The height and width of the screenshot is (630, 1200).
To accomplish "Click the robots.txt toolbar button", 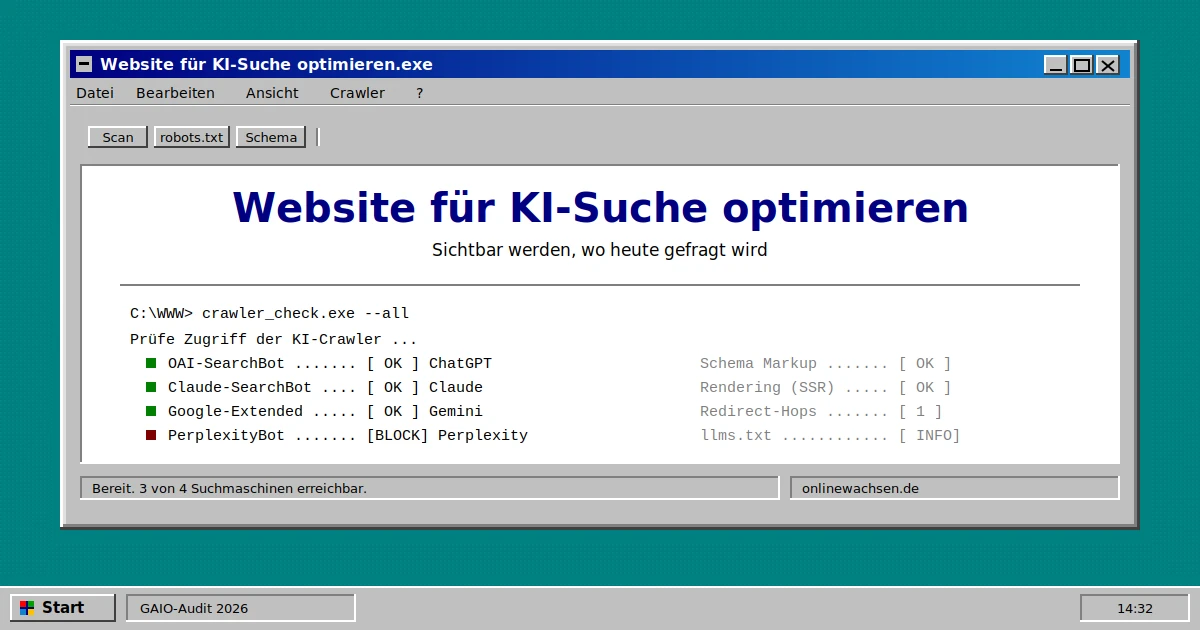I will (x=192, y=137).
